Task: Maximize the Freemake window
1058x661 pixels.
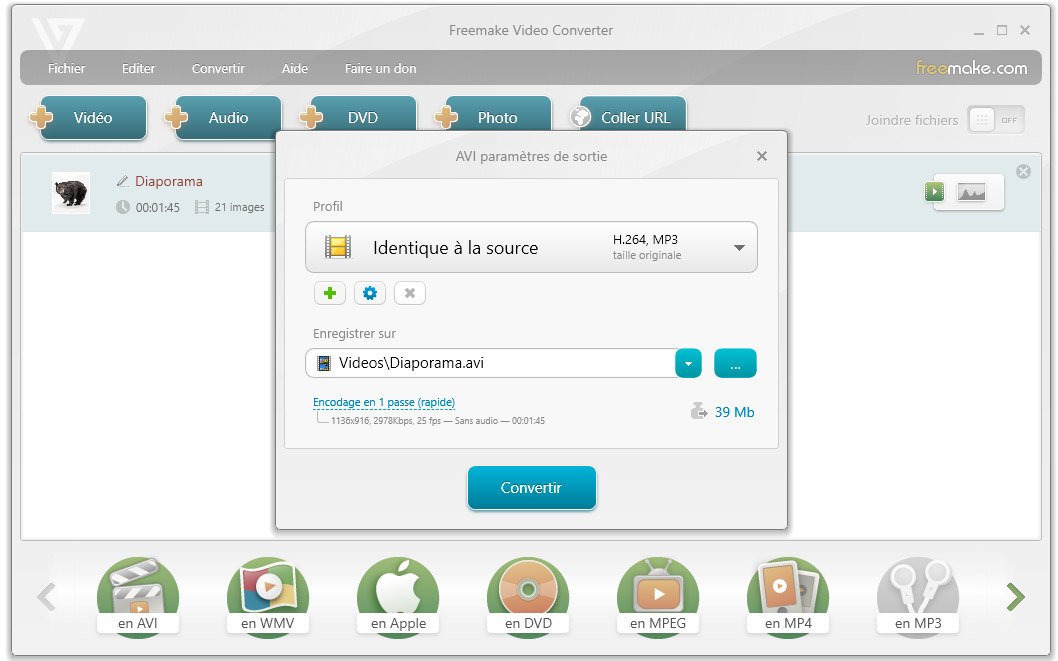Action: (1002, 30)
